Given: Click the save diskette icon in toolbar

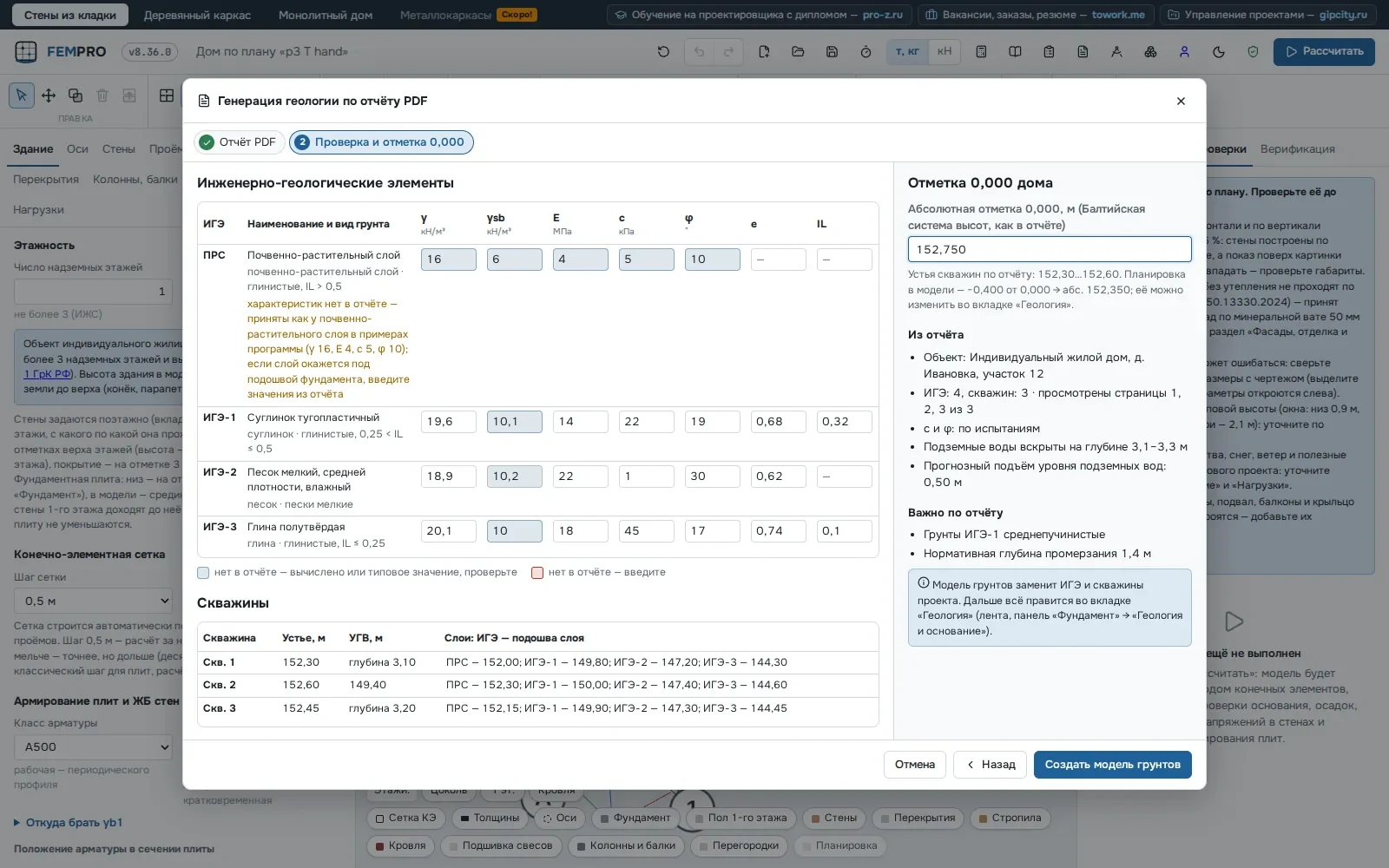Looking at the screenshot, I should [x=832, y=52].
